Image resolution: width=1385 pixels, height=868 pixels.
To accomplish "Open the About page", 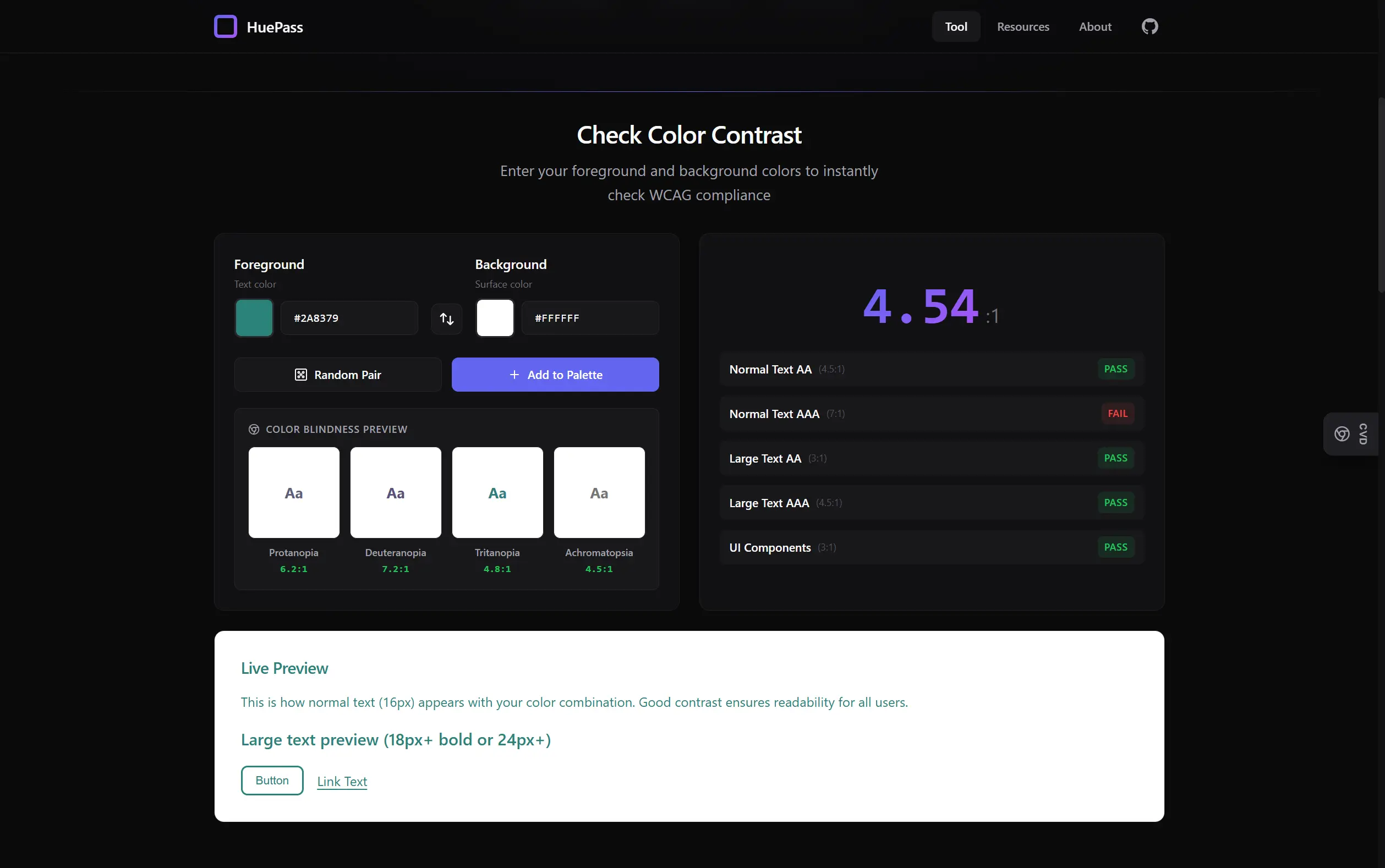I will pos(1095,26).
